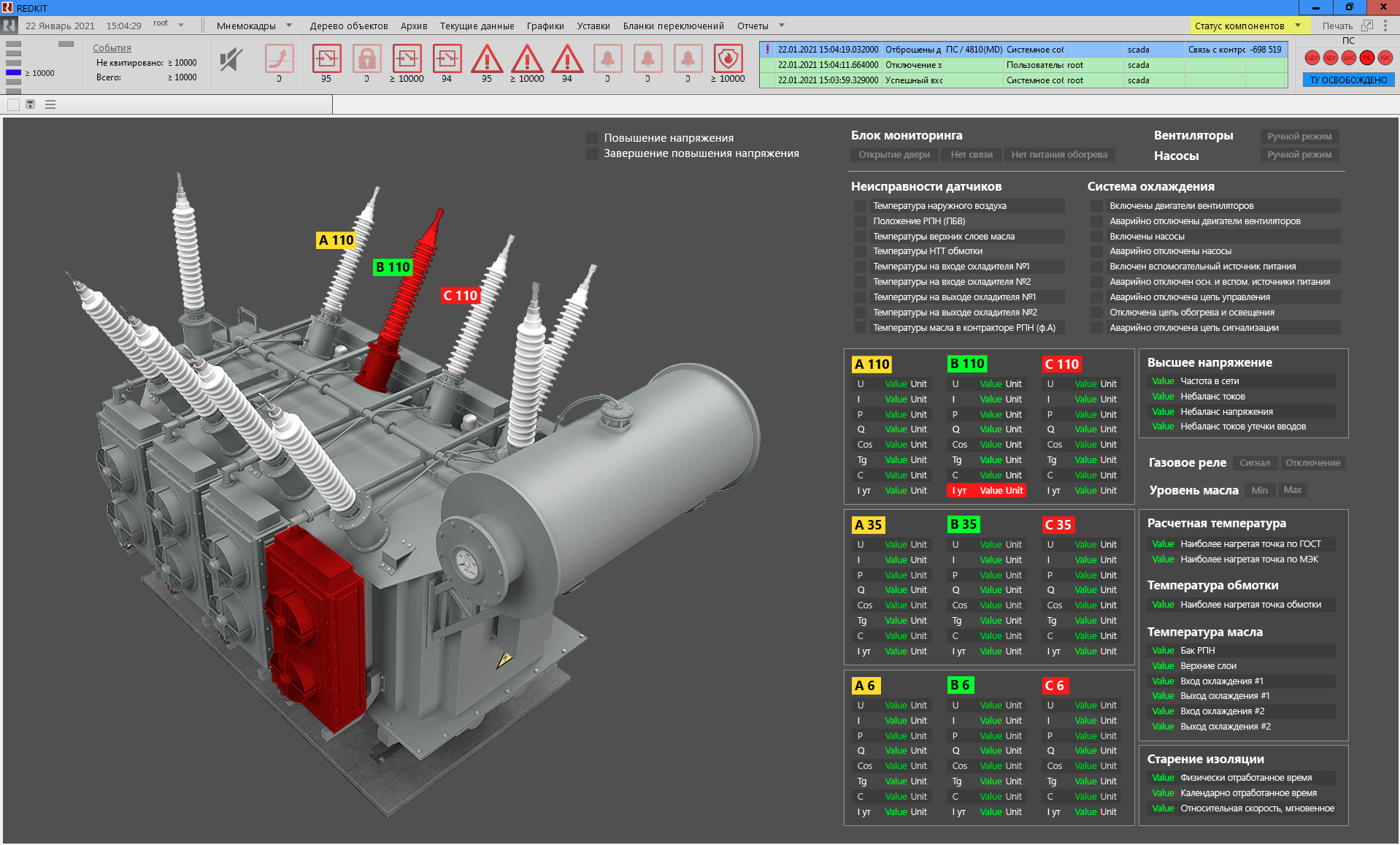This screenshot has height=845, width=1400.
Task: Open the warning triangle showing 95
Action: click(x=487, y=58)
